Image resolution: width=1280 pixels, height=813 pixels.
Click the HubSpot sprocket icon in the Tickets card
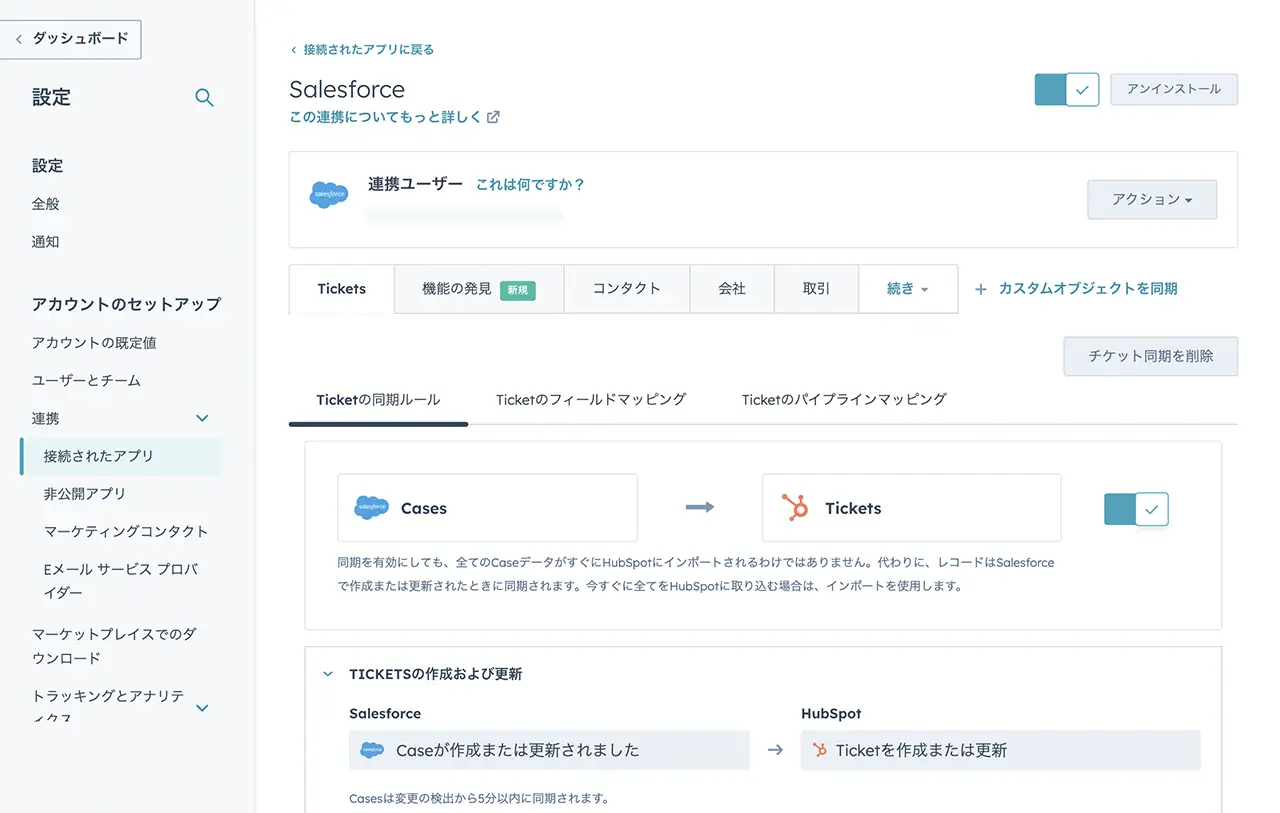795,508
